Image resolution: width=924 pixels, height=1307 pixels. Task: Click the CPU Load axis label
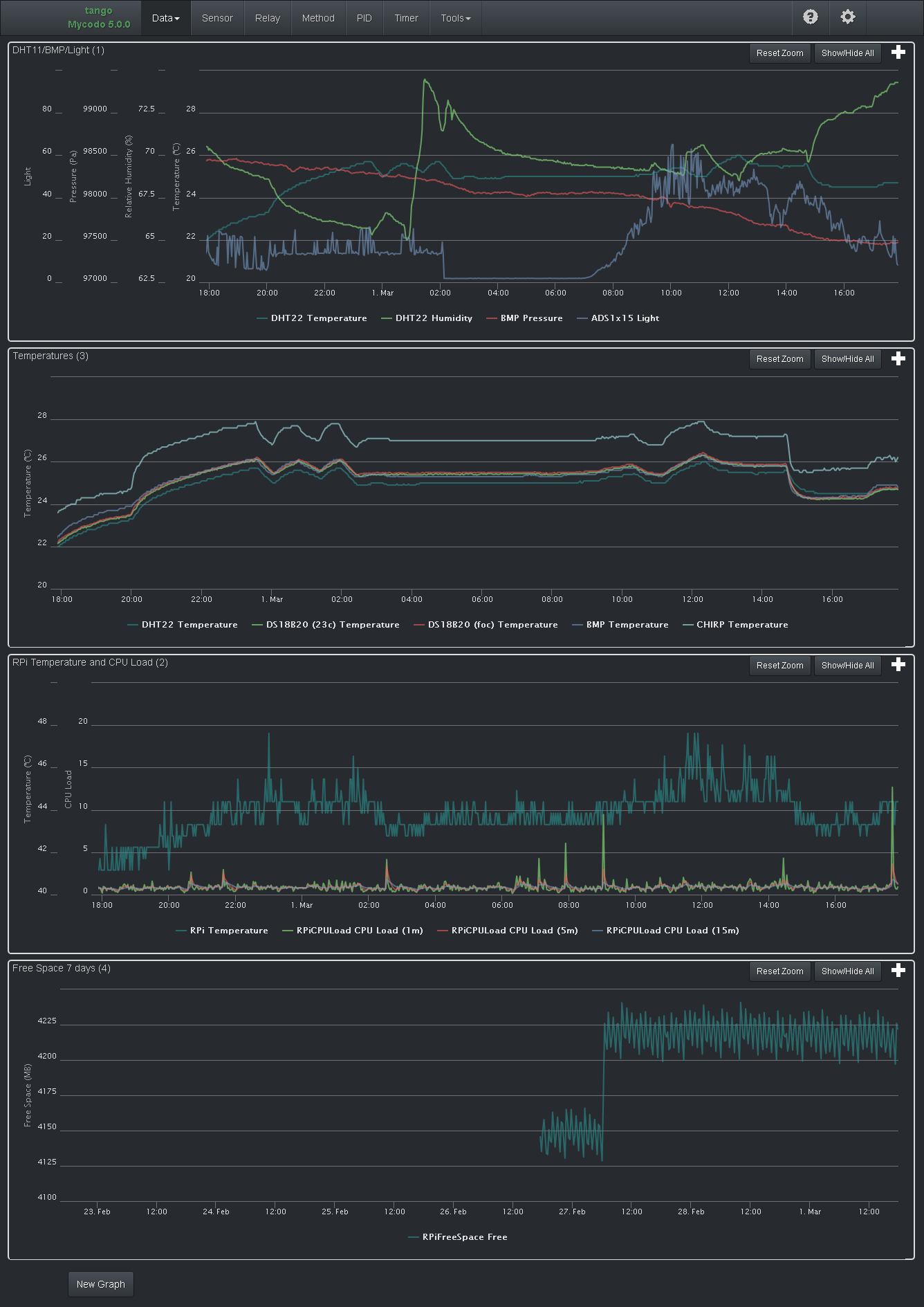point(68,789)
